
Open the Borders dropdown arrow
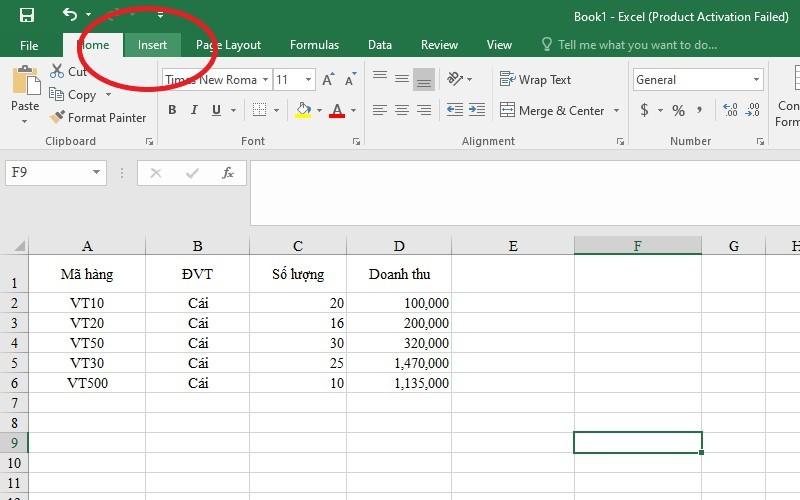pos(277,110)
